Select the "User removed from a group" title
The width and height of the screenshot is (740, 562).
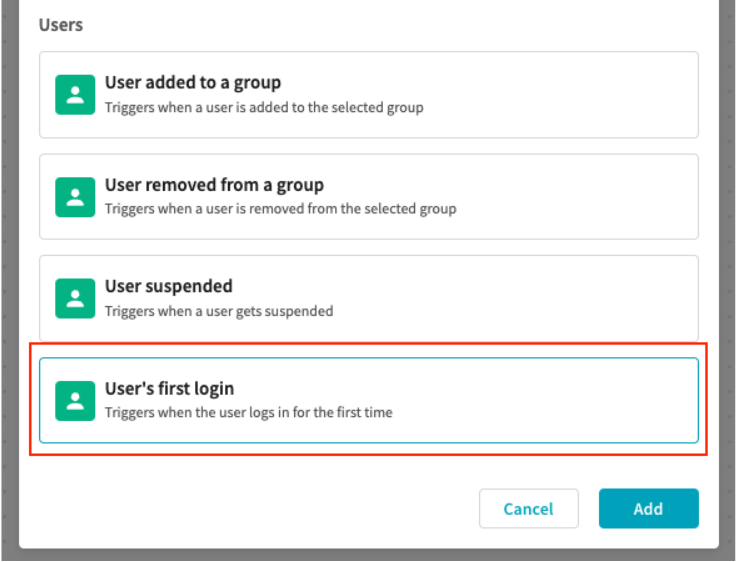coord(214,185)
